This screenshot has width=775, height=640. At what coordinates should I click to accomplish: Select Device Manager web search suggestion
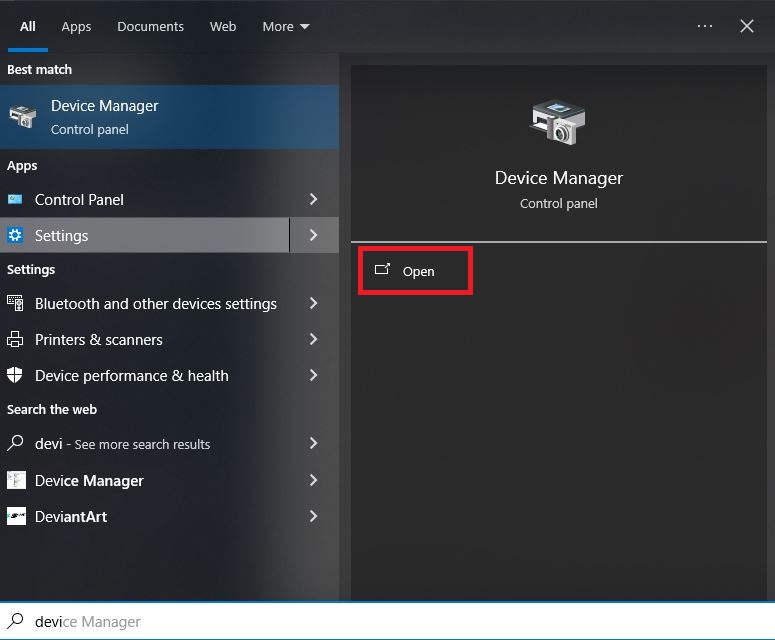145,480
